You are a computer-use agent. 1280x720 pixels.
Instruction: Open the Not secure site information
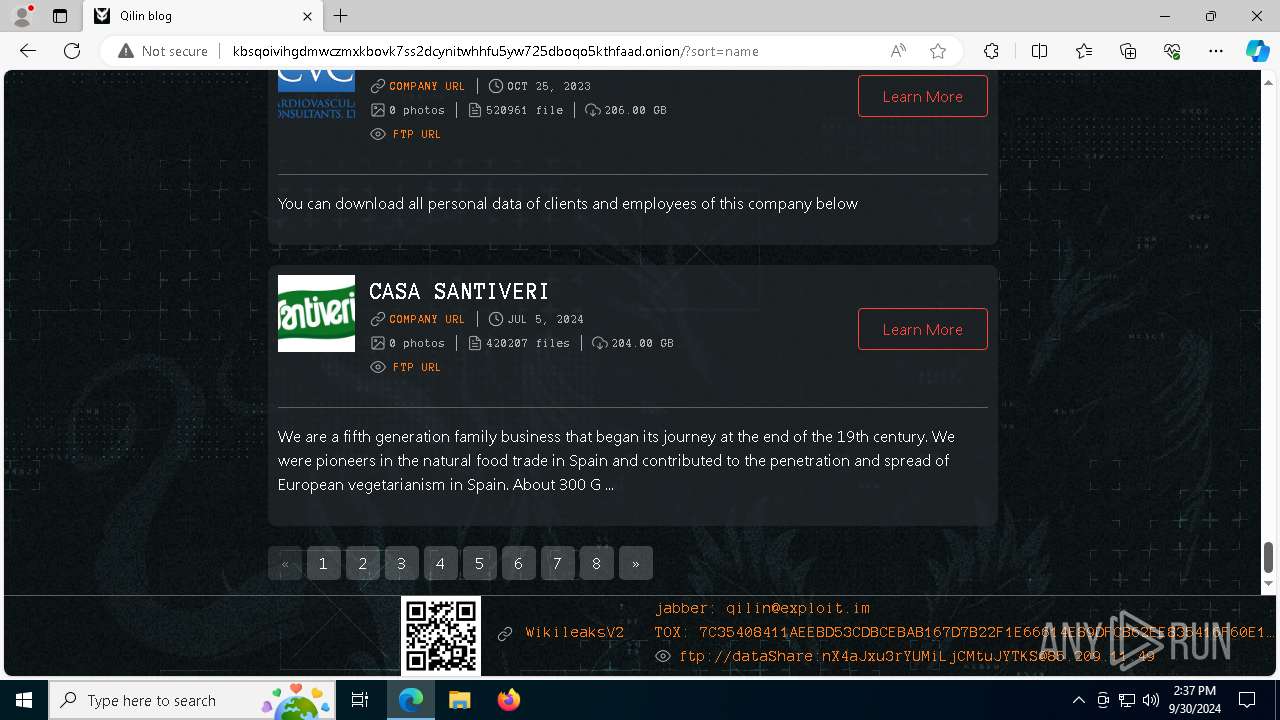[x=163, y=51]
